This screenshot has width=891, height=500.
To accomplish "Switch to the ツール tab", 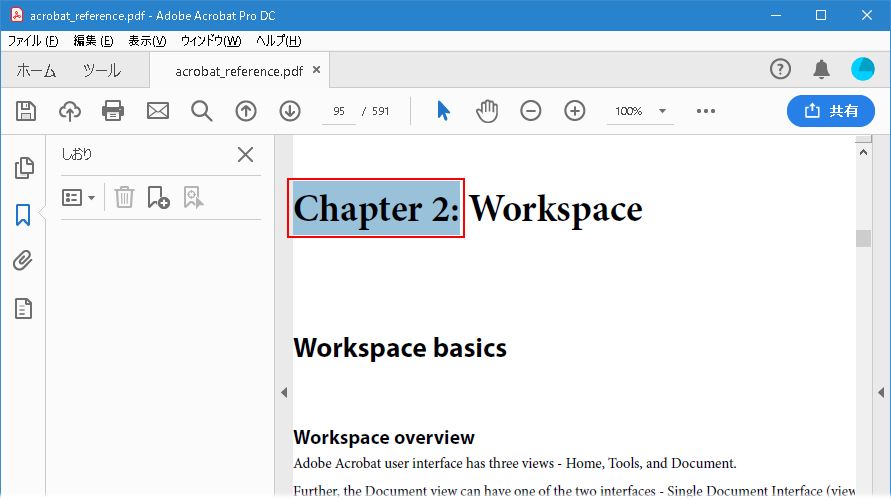I will [102, 70].
